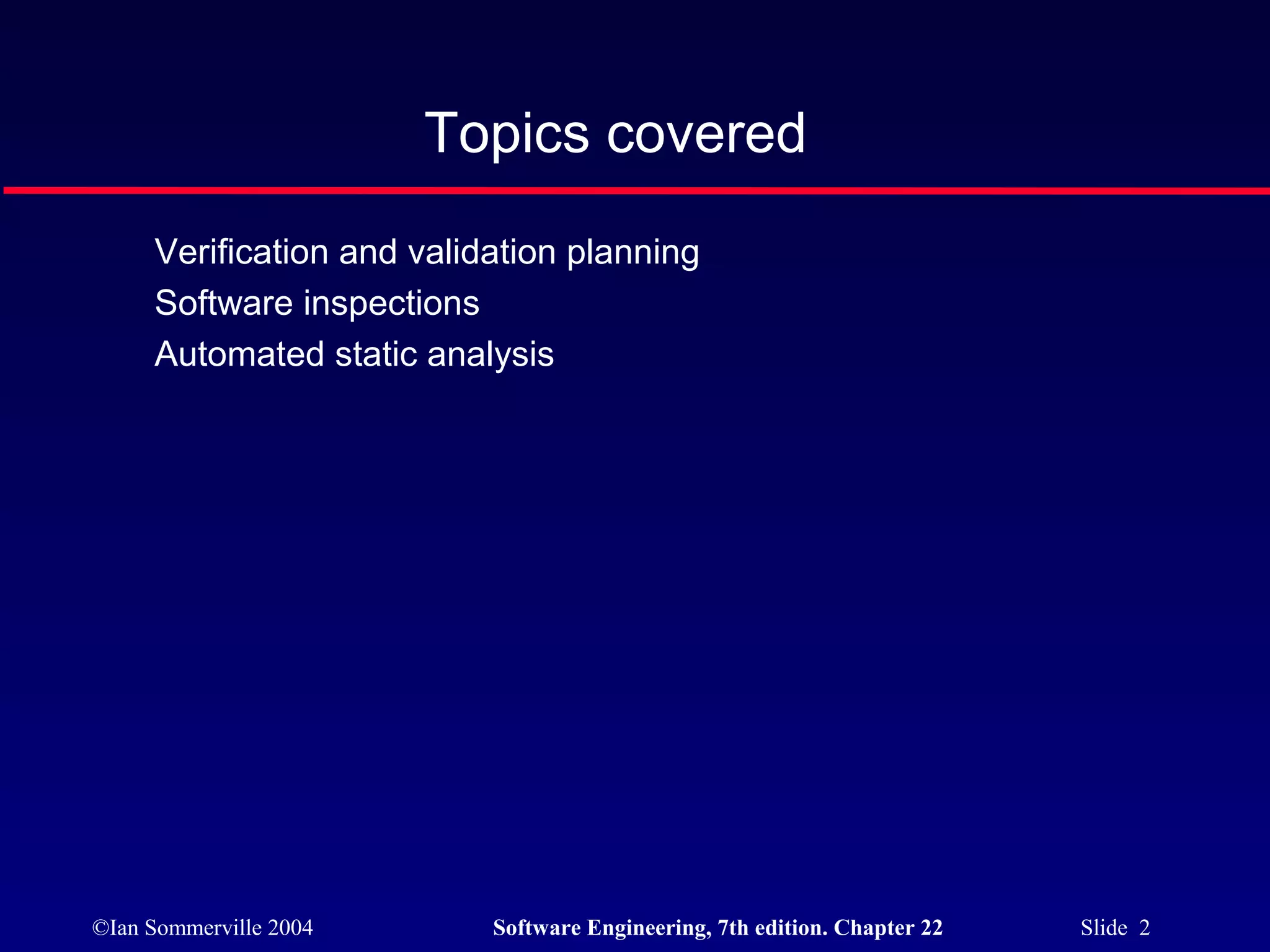Click the 'Topics covered' slide title

point(615,133)
